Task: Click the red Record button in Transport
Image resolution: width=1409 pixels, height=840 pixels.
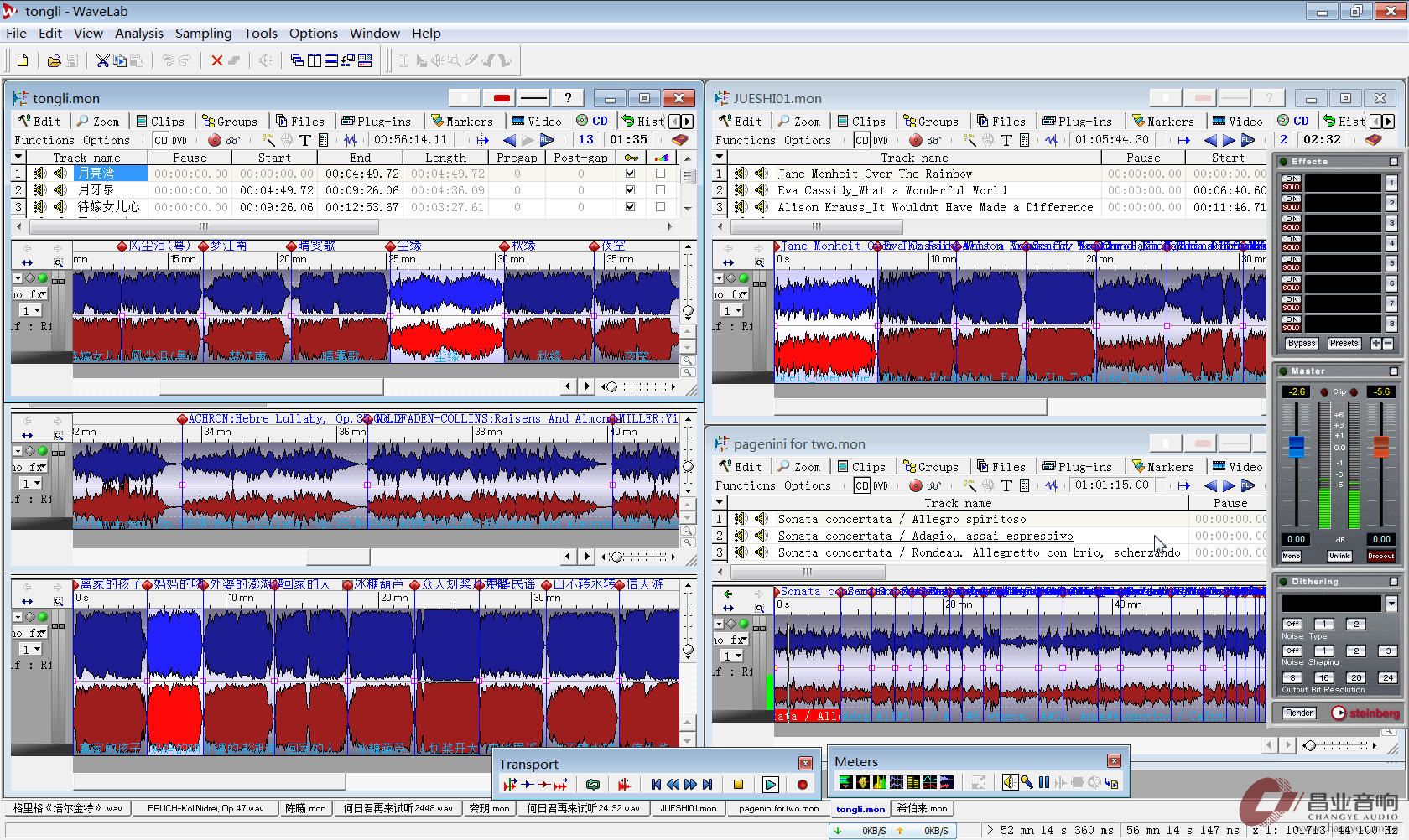Action: coord(802,785)
